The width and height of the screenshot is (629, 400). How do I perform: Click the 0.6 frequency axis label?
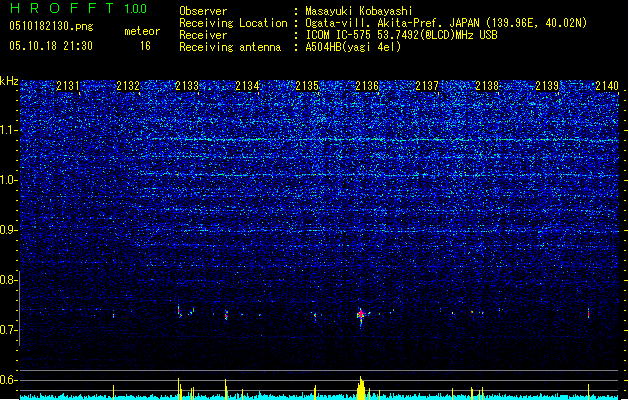[x=8, y=380]
